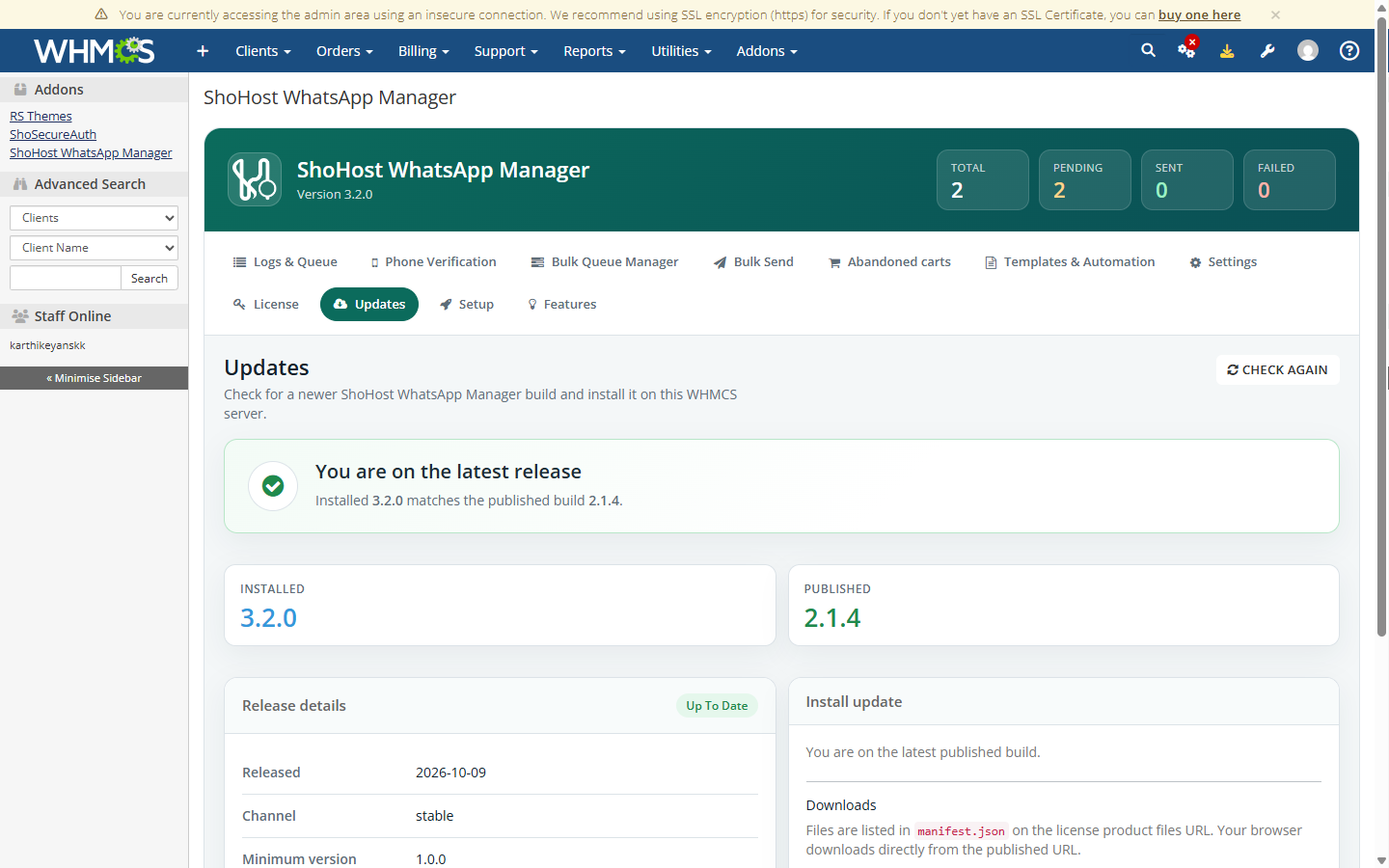This screenshot has width=1389, height=868.
Task: Minimise the sidebar
Action: [x=94, y=378]
